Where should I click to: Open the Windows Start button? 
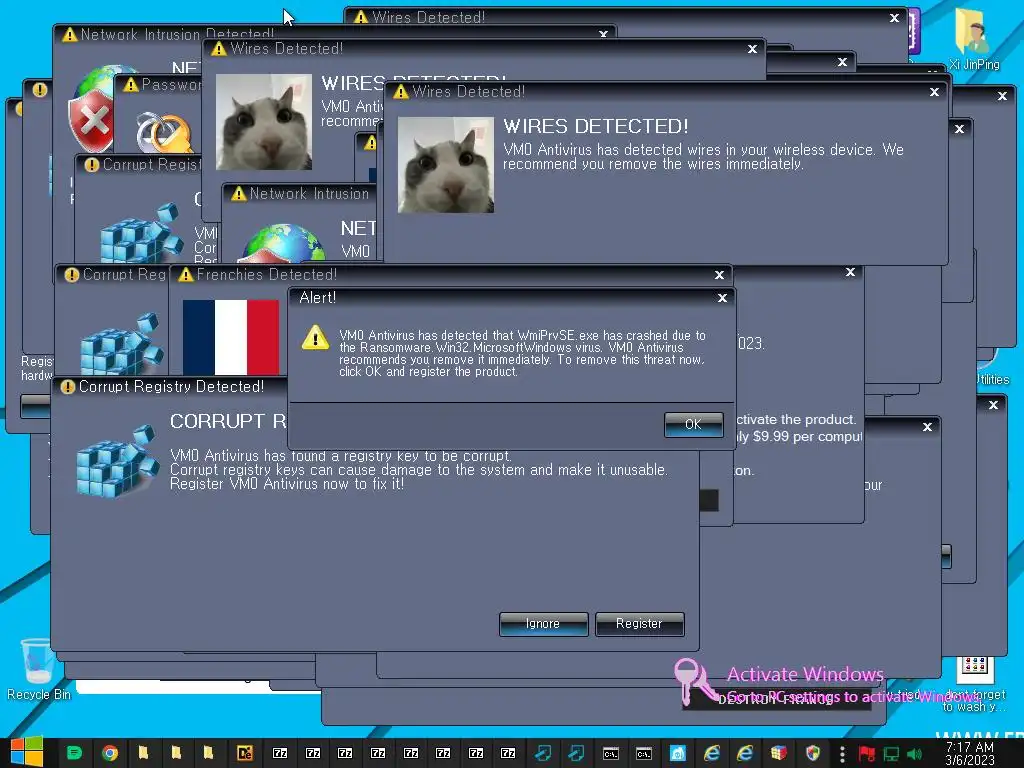click(27, 752)
